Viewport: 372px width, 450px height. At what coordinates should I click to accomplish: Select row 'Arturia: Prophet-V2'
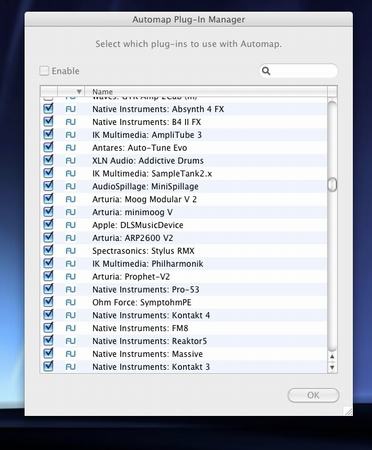click(184, 277)
